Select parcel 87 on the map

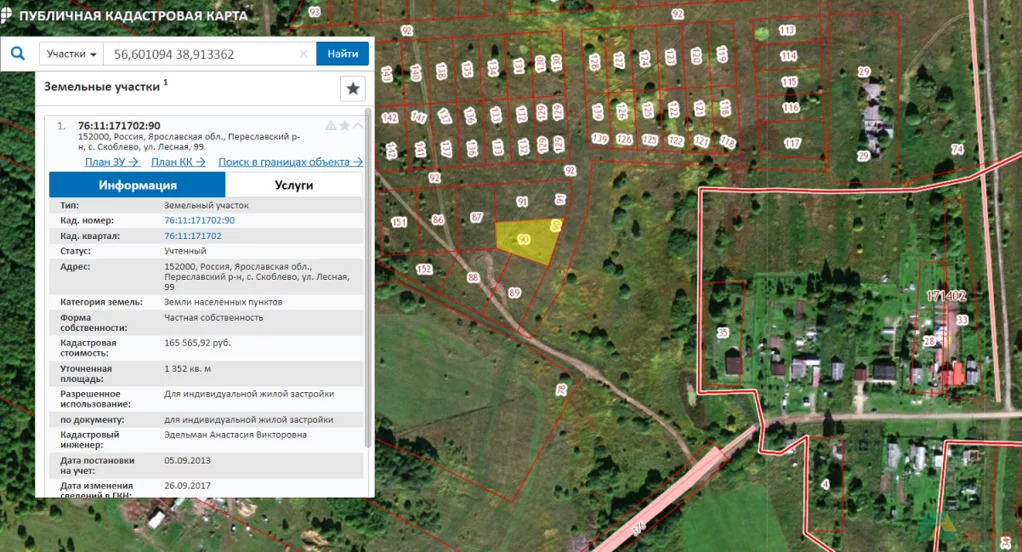pyautogui.click(x=476, y=217)
